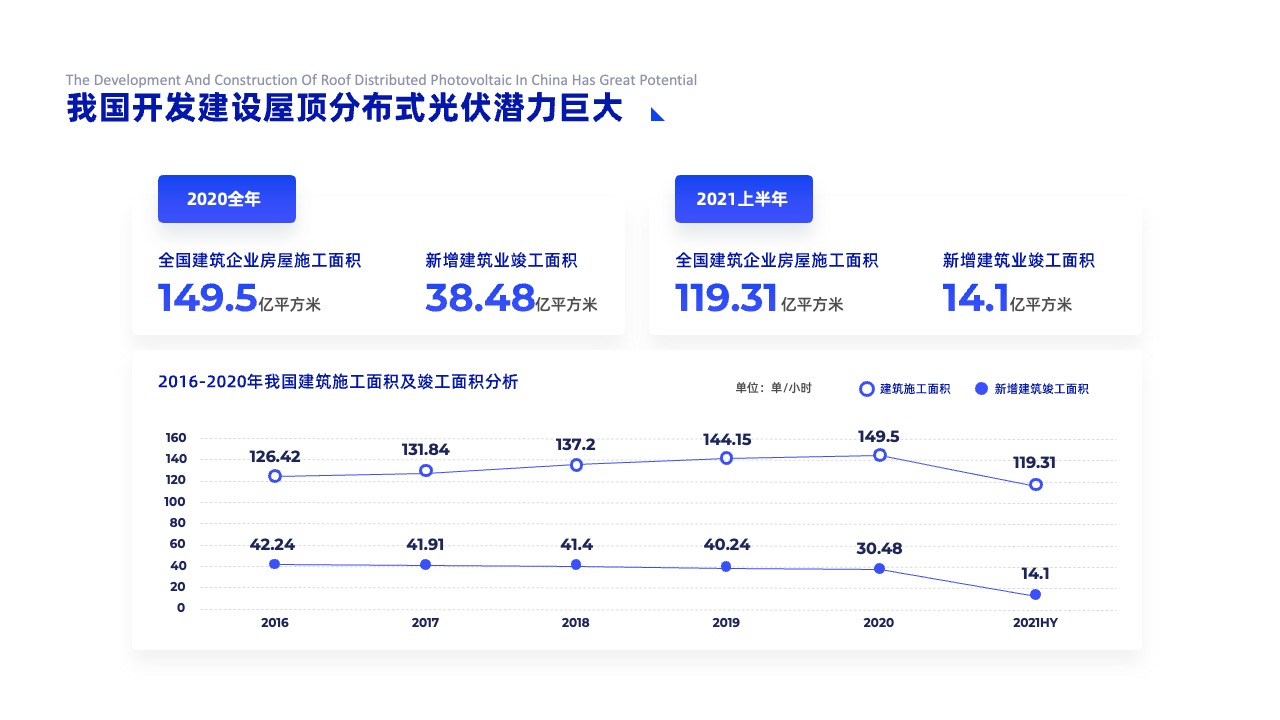Click the 160 y-axis label

[x=176, y=438]
